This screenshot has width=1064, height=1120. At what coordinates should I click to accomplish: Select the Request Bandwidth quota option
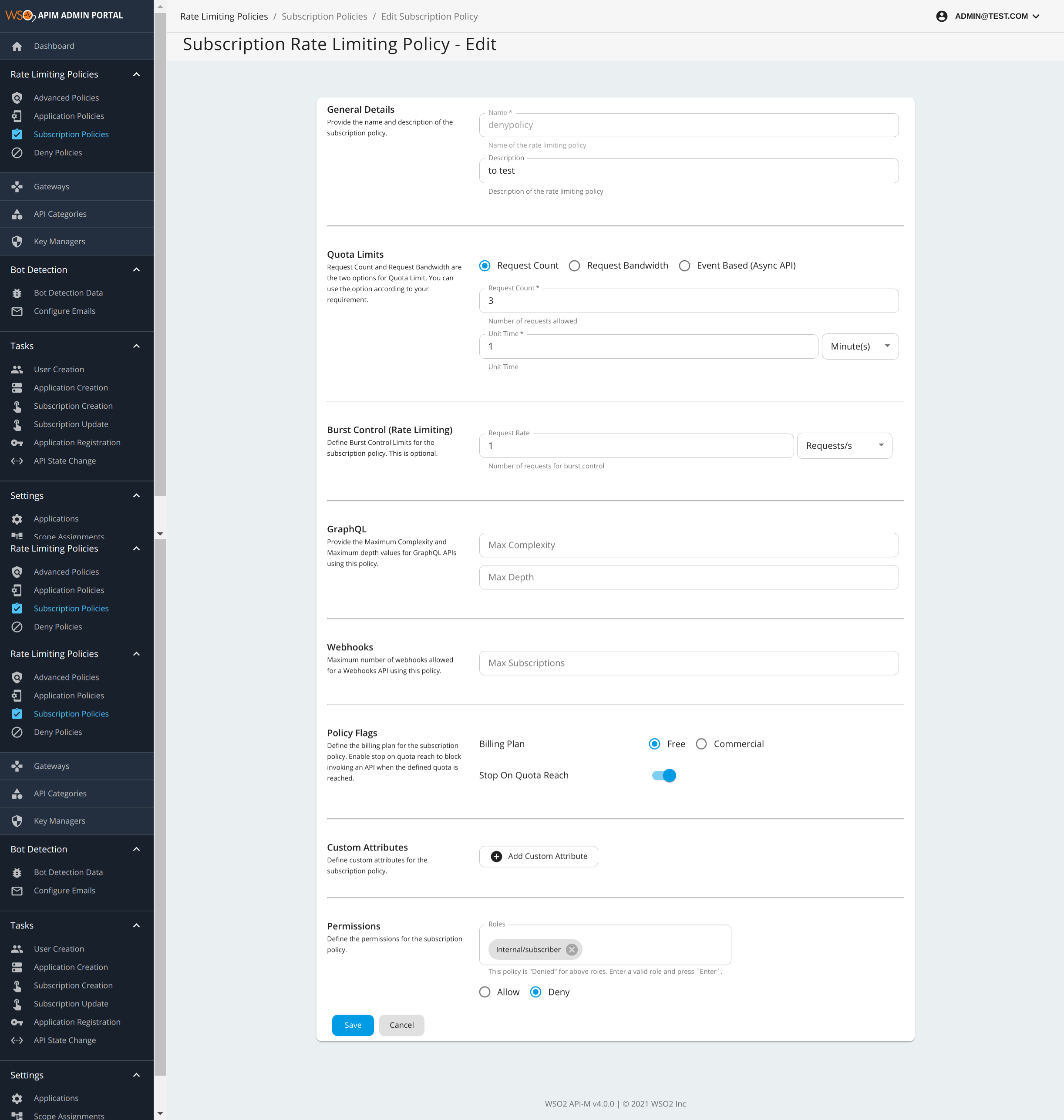[574, 266]
